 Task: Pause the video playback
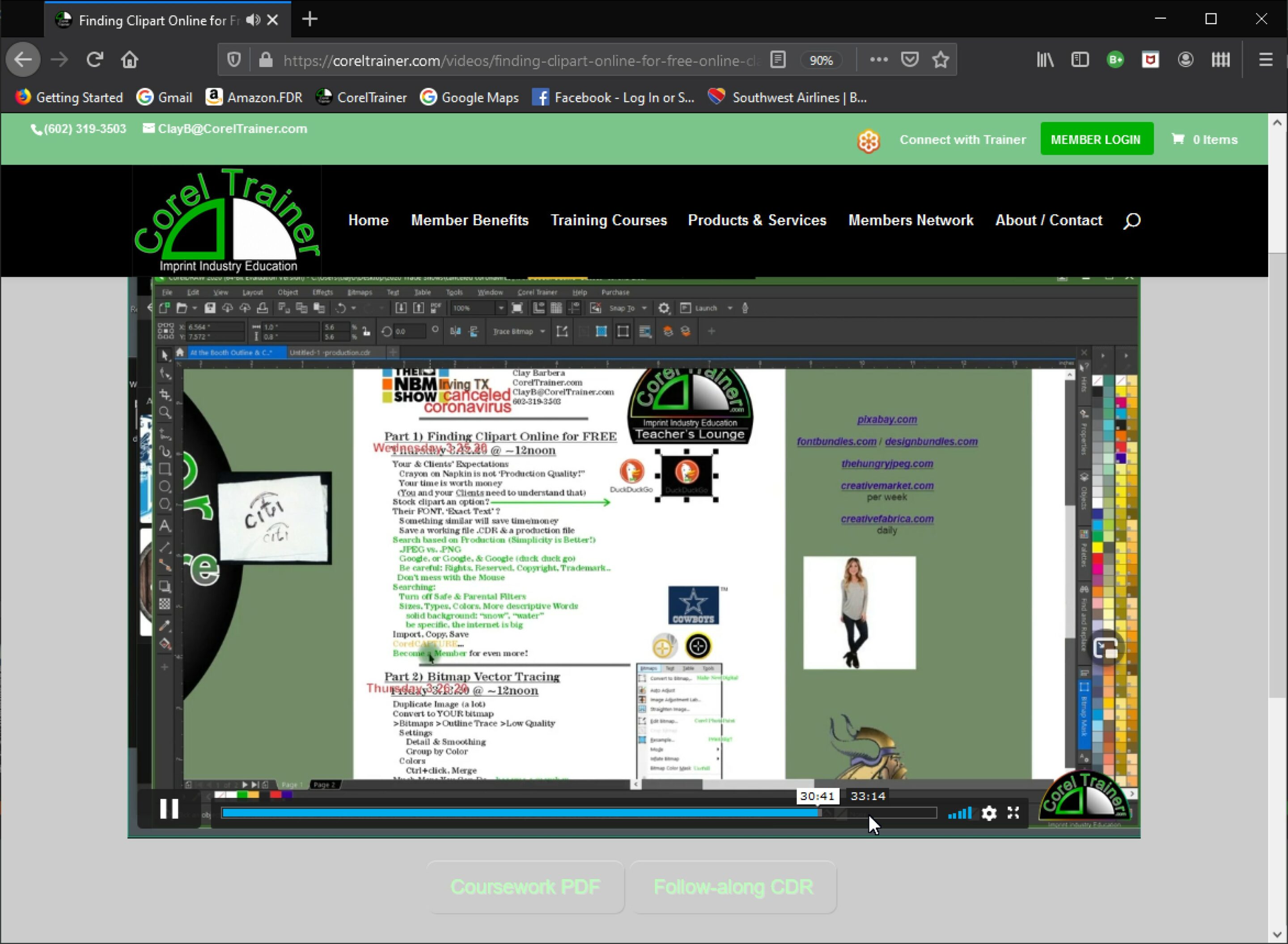(169, 809)
